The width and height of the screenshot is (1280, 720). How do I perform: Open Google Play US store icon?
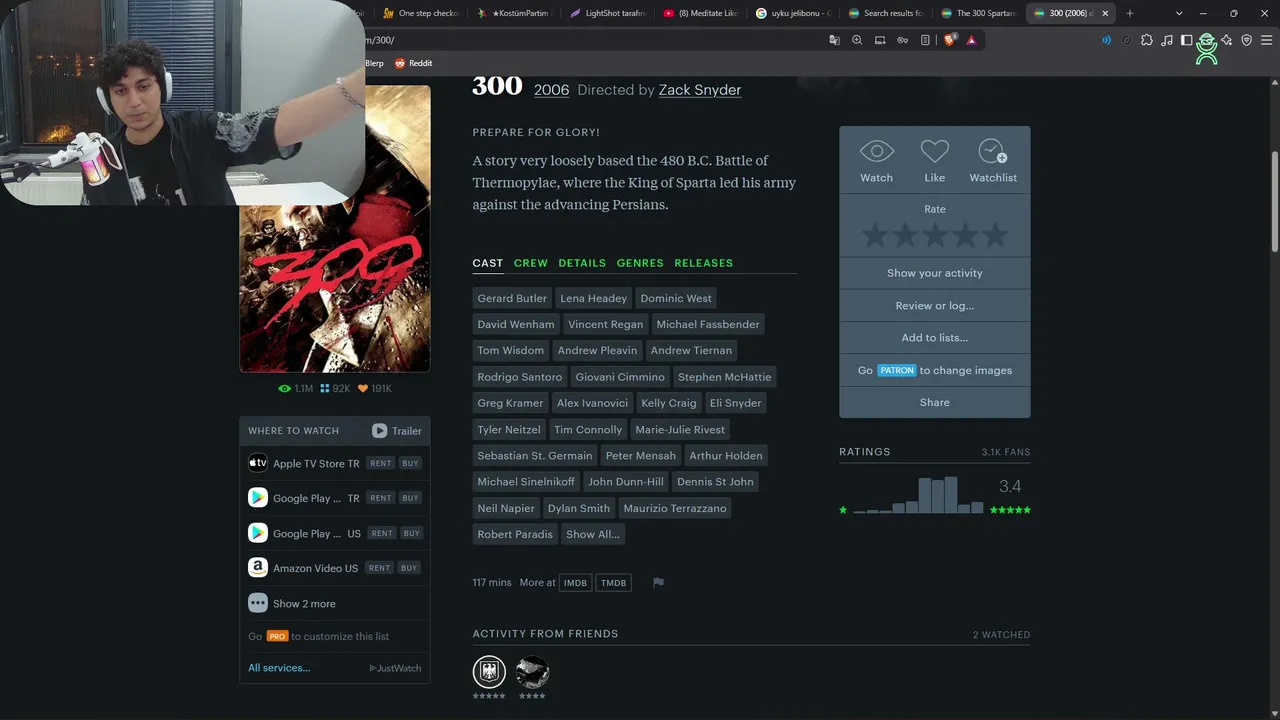258,533
